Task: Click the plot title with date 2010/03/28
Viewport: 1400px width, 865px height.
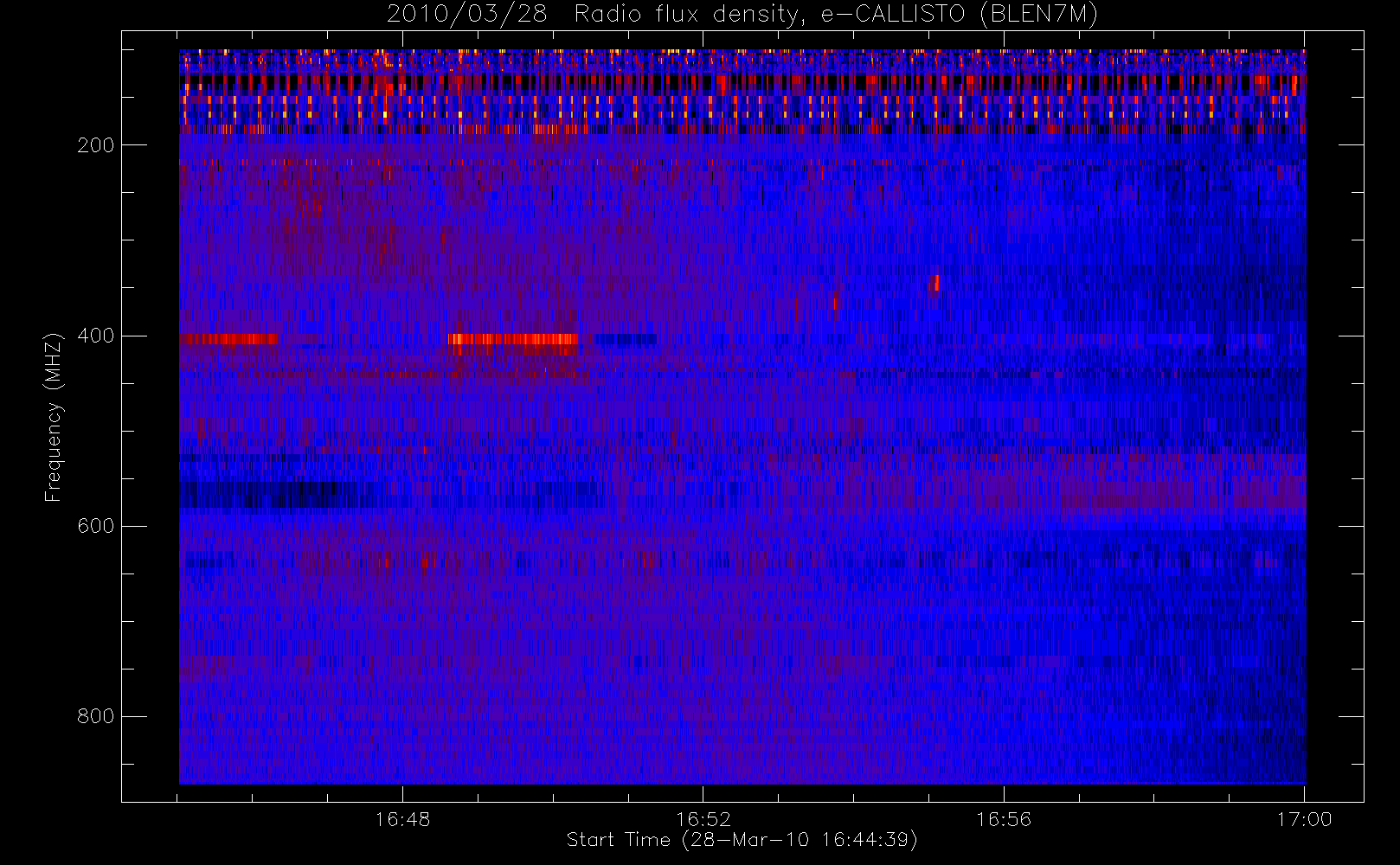Action: (x=742, y=15)
